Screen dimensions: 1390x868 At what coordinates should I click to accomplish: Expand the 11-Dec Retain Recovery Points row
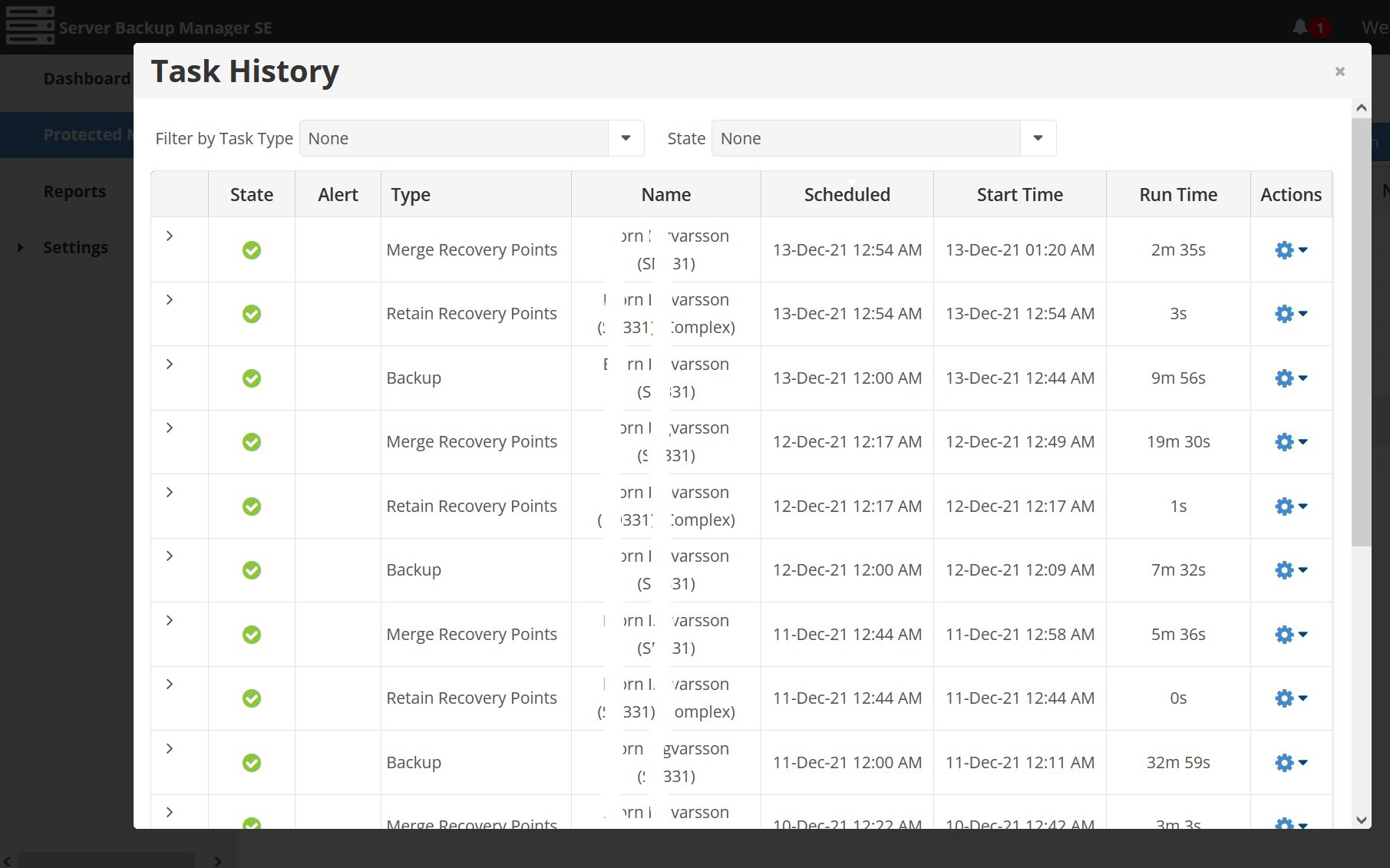pos(170,685)
